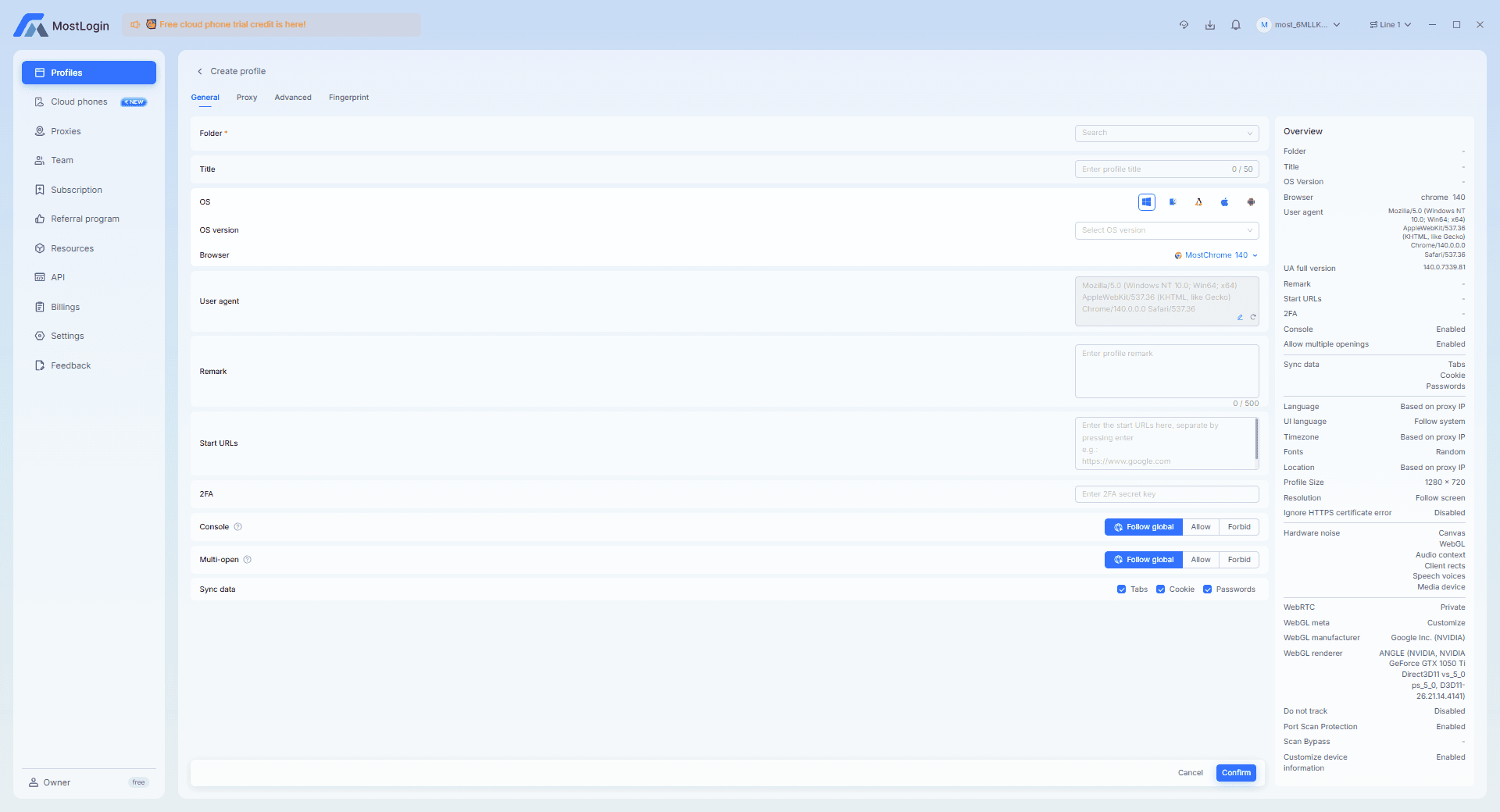Disable Passwords sync checkbox
Viewport: 1500px width, 812px height.
click(x=1208, y=589)
